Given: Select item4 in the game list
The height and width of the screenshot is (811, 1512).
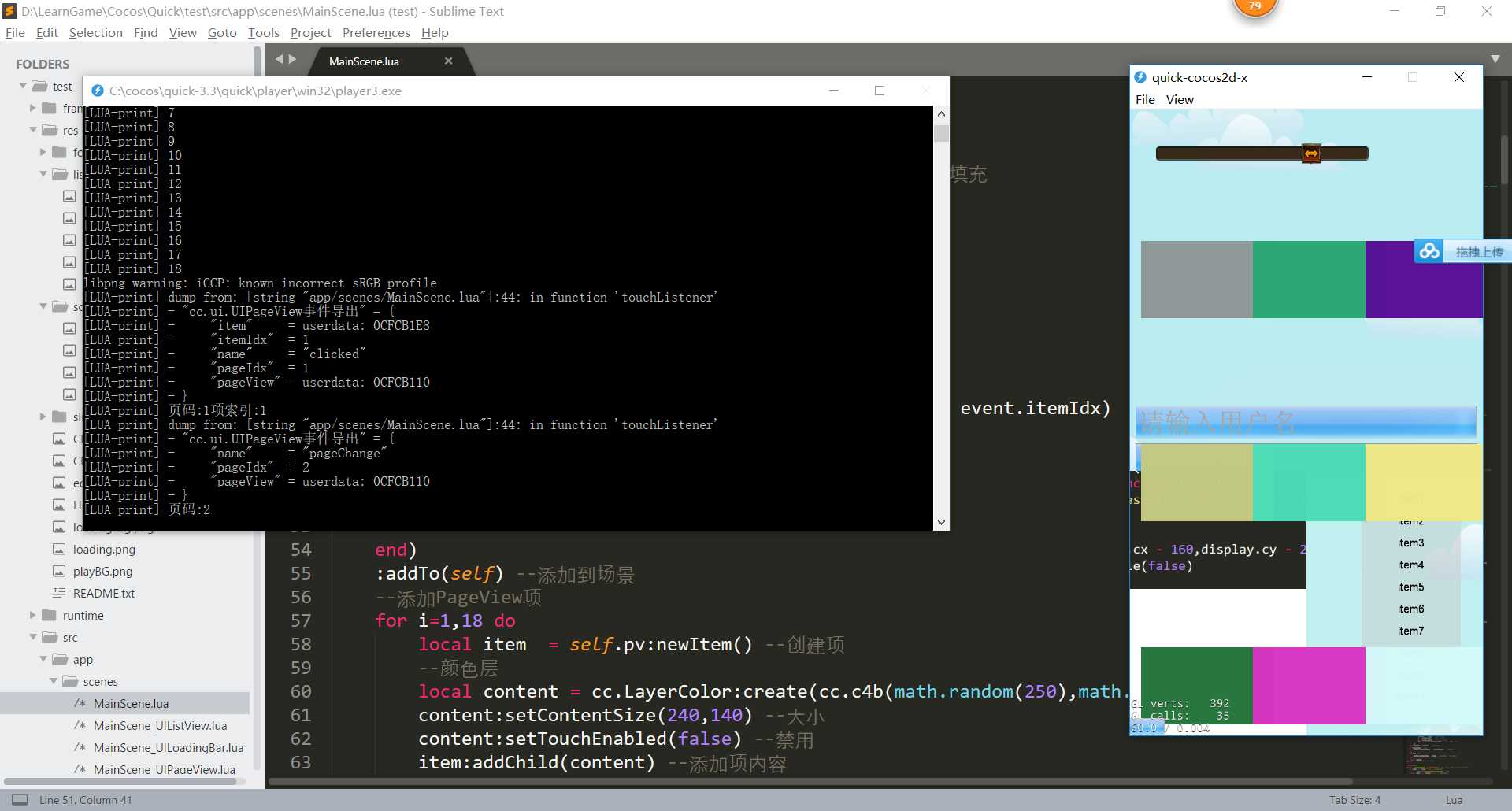Looking at the screenshot, I should pyautogui.click(x=1410, y=565).
